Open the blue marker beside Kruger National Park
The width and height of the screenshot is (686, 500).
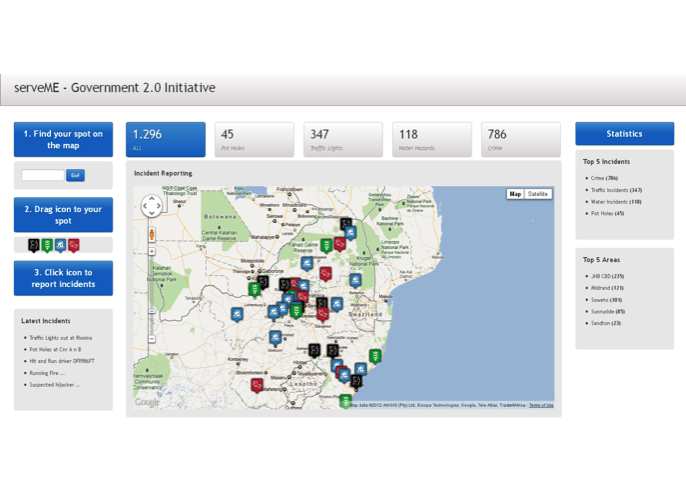(x=355, y=280)
